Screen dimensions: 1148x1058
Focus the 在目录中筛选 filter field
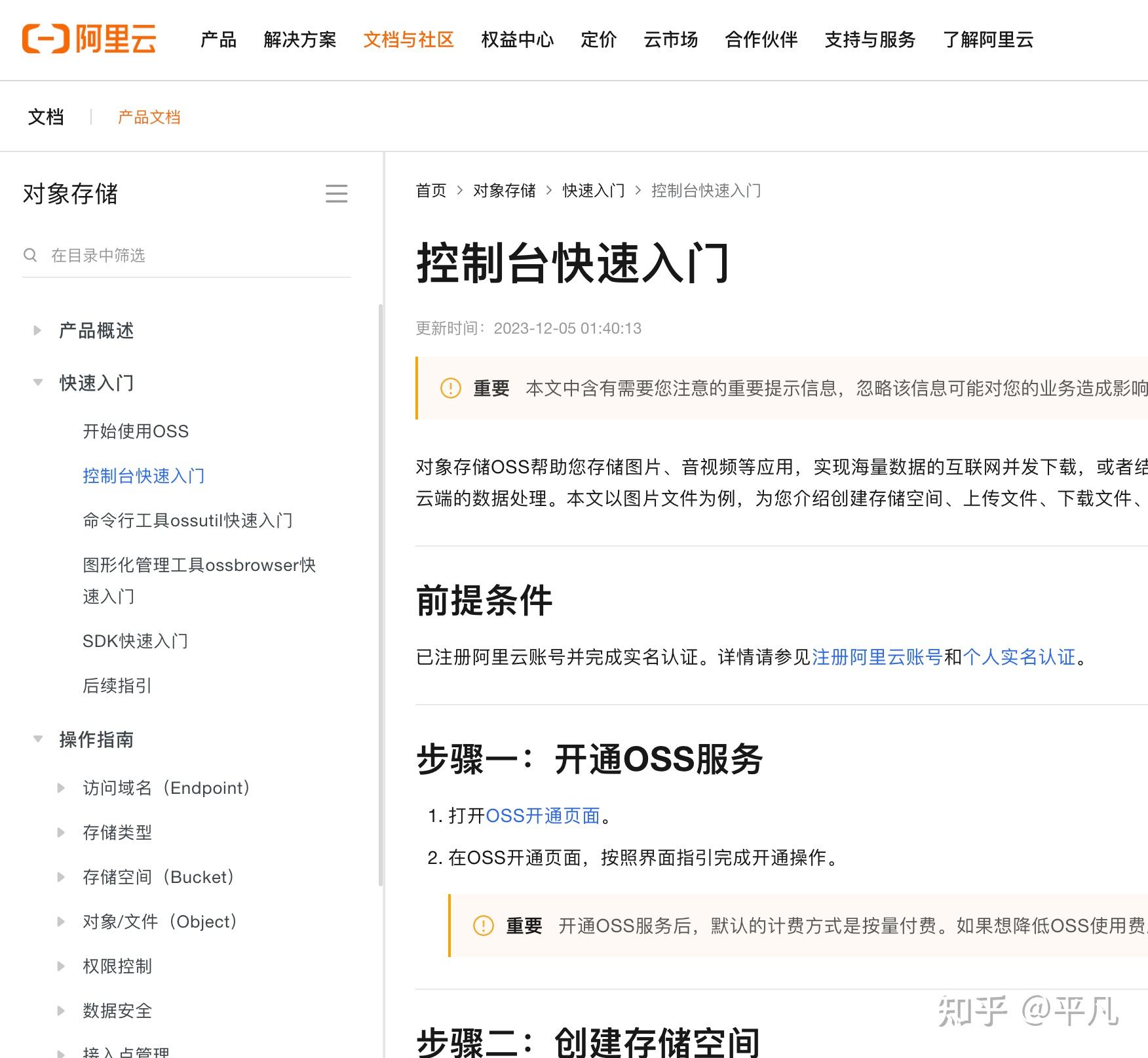[x=187, y=255]
